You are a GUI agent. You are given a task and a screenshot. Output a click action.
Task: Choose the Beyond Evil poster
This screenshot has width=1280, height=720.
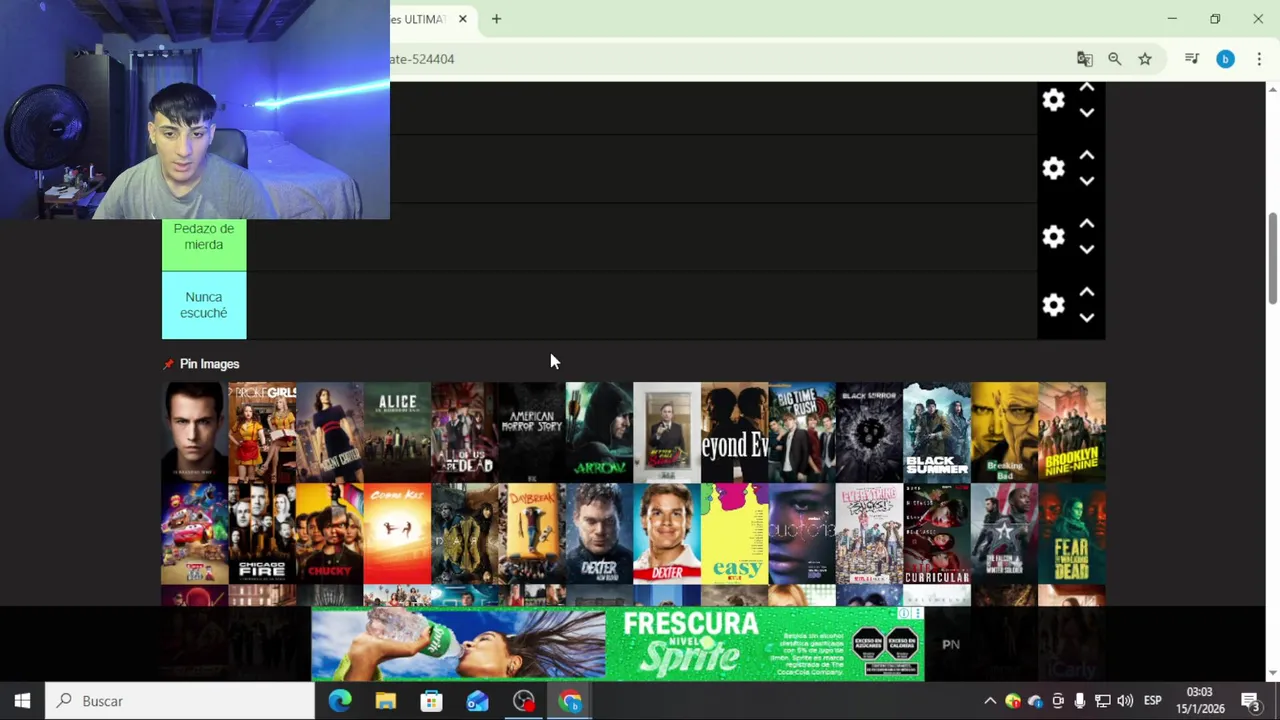click(x=735, y=432)
